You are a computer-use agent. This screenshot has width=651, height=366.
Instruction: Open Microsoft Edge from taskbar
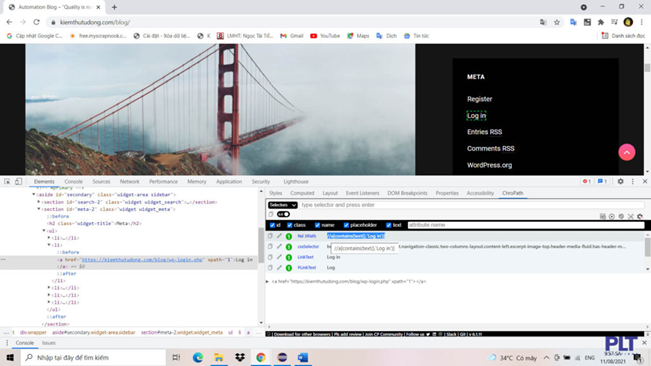tap(198, 357)
